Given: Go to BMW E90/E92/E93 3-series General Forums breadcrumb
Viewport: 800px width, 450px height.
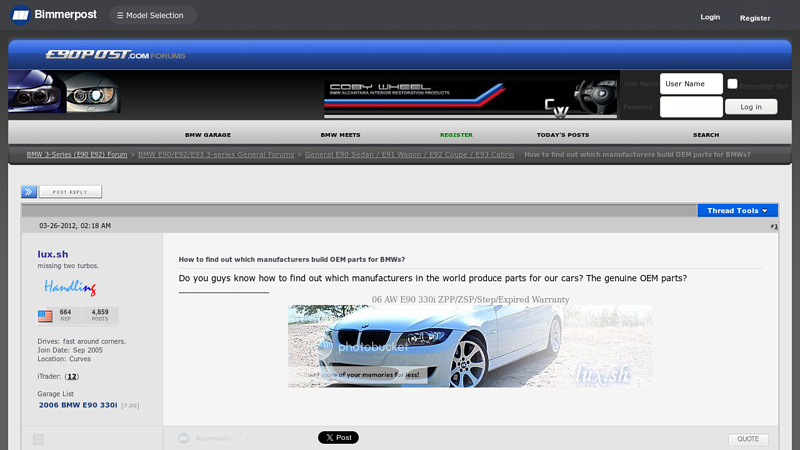Looking at the screenshot, I should (216, 154).
